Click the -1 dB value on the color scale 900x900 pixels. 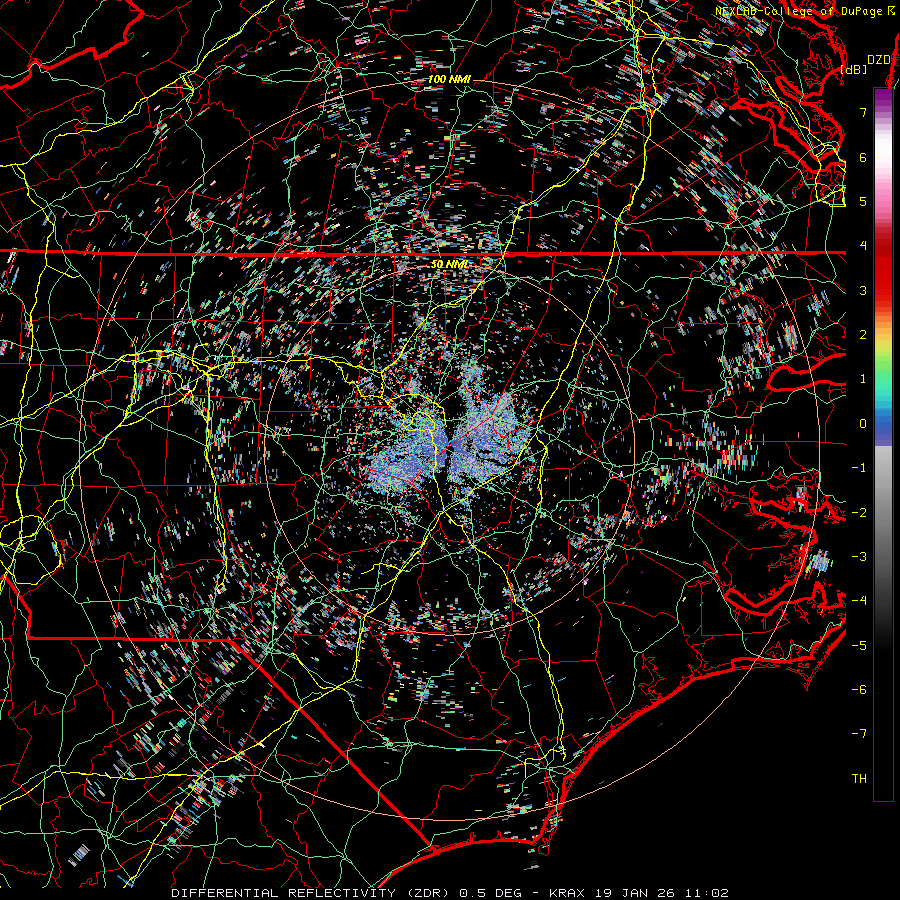click(859, 468)
